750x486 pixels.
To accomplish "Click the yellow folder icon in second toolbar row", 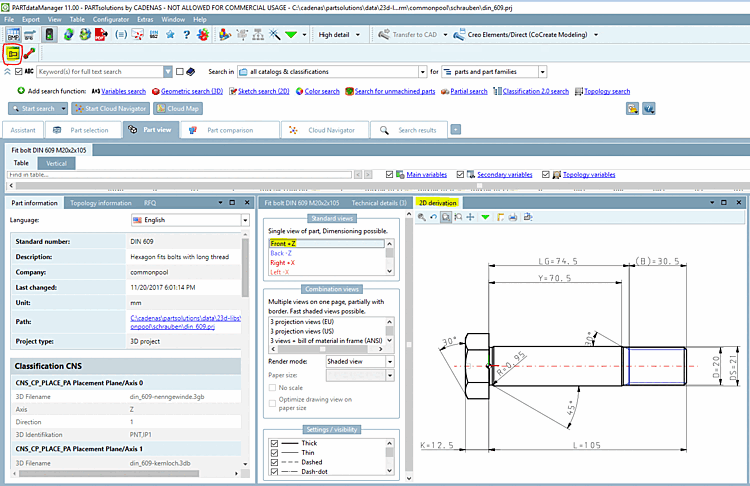I will [13, 53].
